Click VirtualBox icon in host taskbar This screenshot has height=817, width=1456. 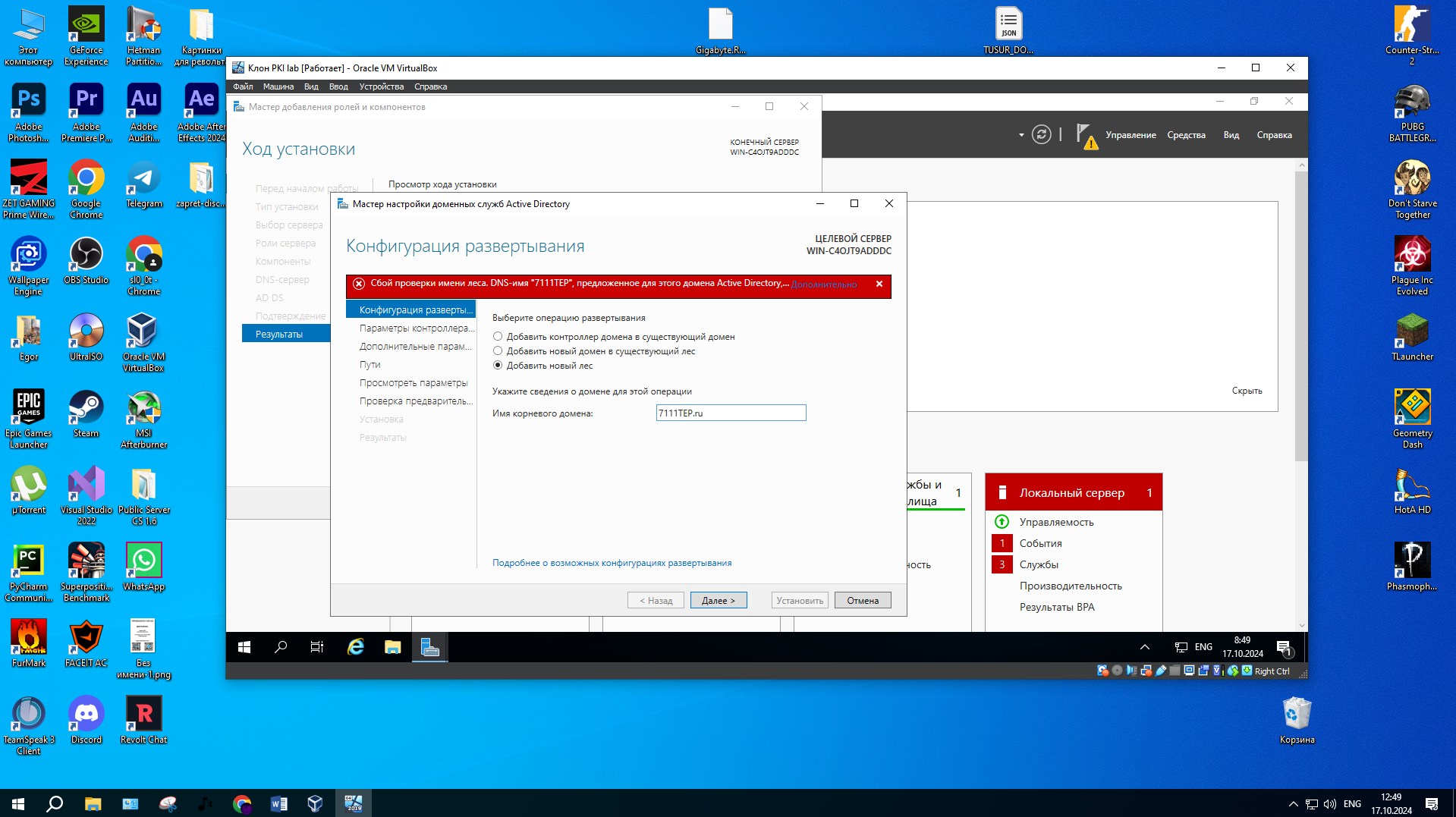tap(316, 803)
